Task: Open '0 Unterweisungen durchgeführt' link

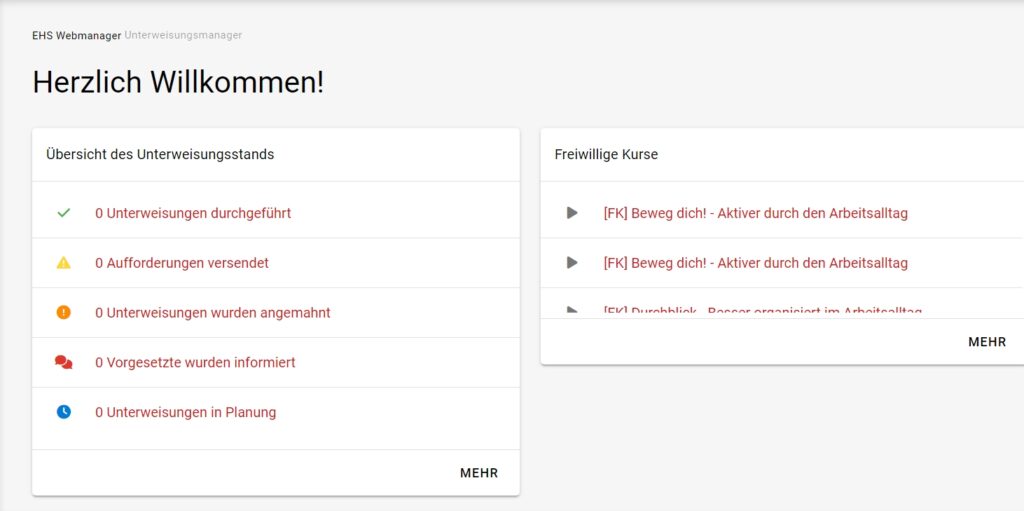Action: (193, 213)
